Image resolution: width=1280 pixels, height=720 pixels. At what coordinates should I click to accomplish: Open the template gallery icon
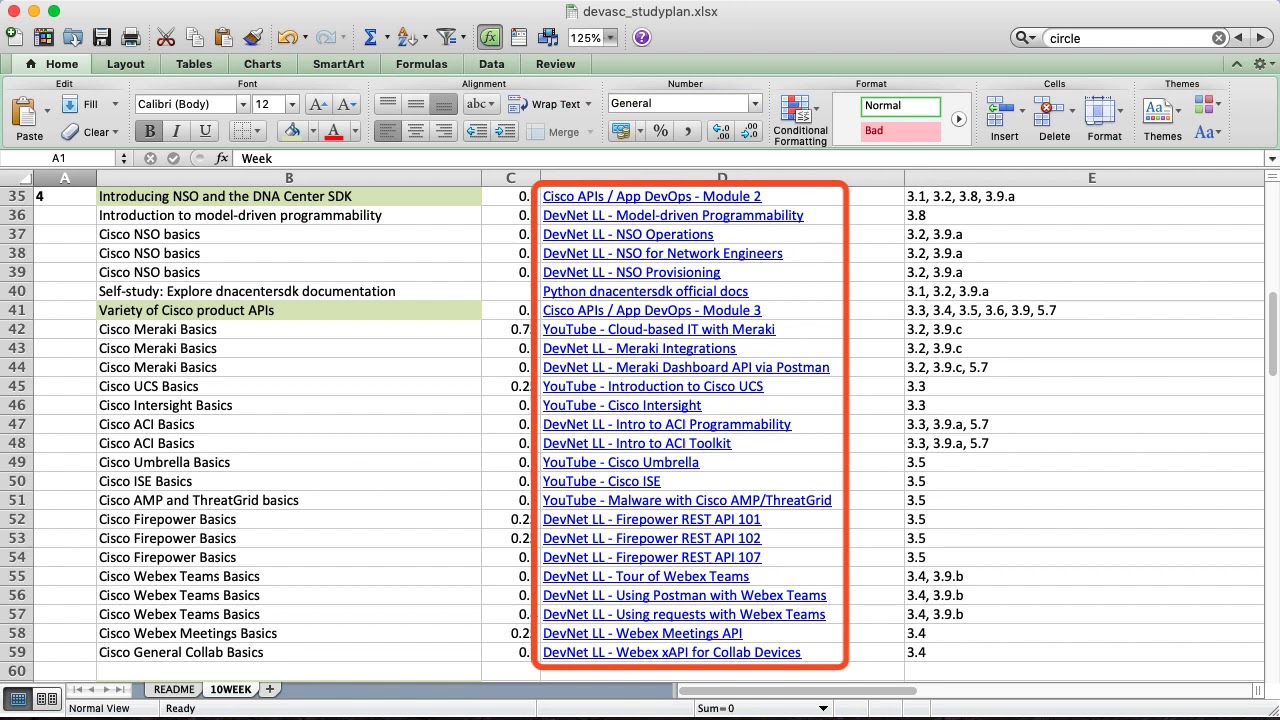43,37
